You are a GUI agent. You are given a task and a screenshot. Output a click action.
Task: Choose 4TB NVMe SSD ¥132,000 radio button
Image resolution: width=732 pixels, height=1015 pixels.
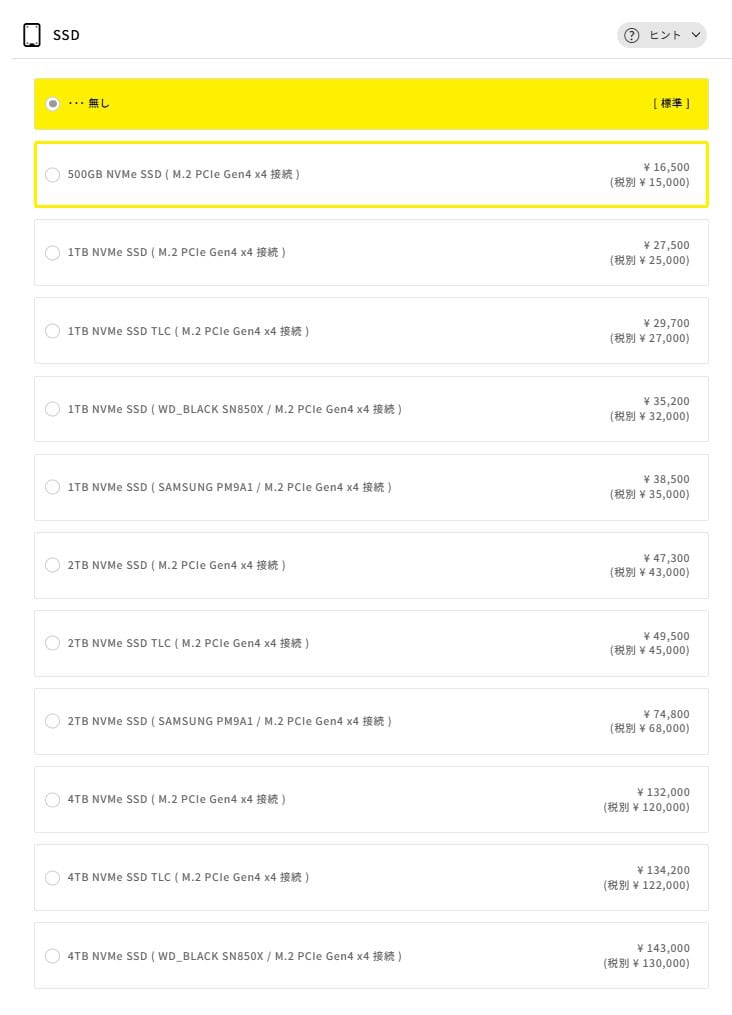pos(53,799)
